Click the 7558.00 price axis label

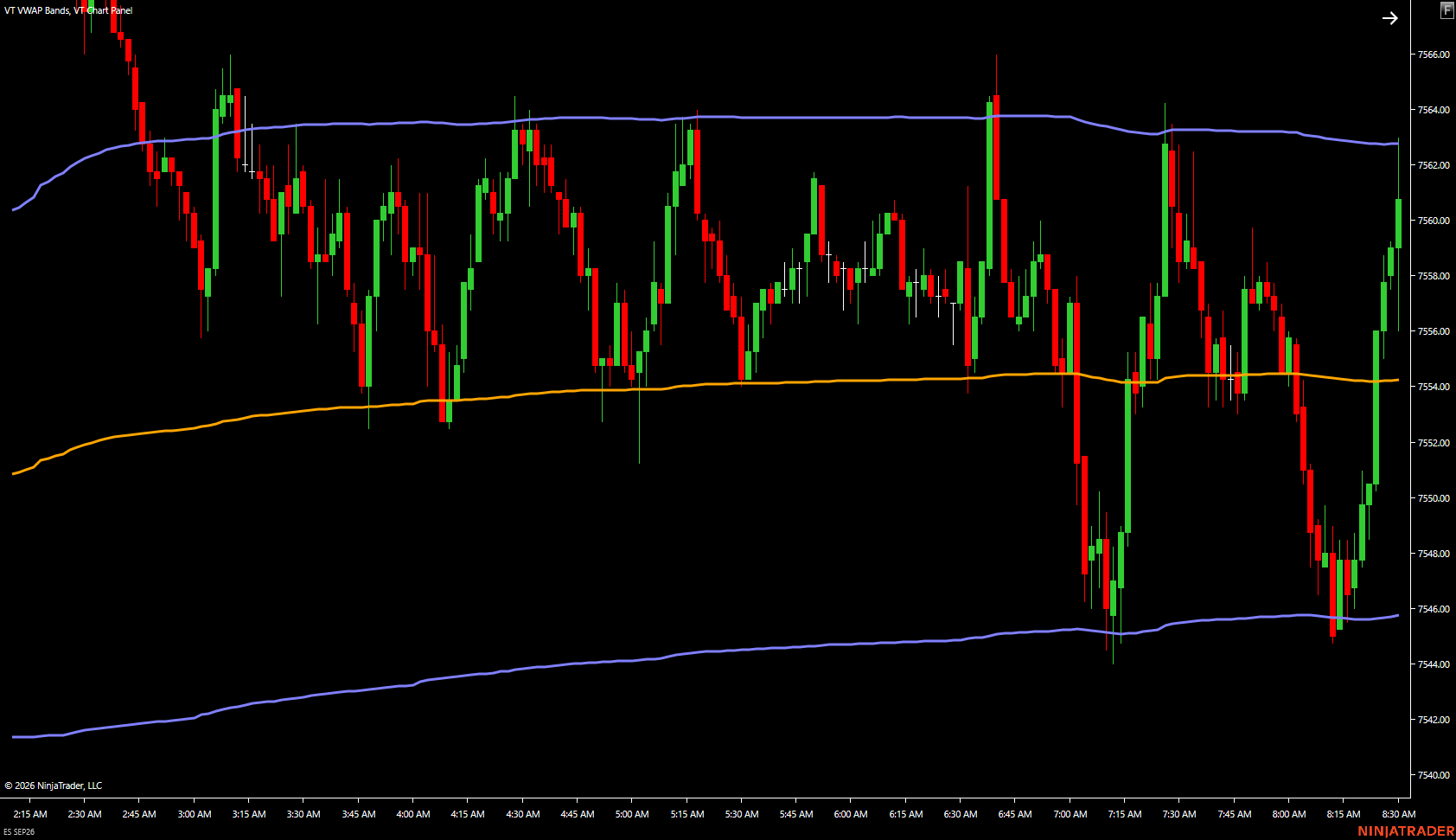click(x=1434, y=276)
